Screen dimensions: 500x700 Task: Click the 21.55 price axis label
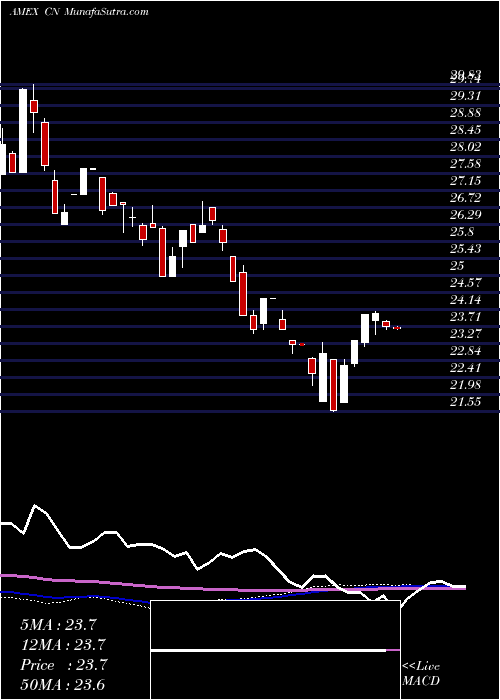click(x=466, y=401)
